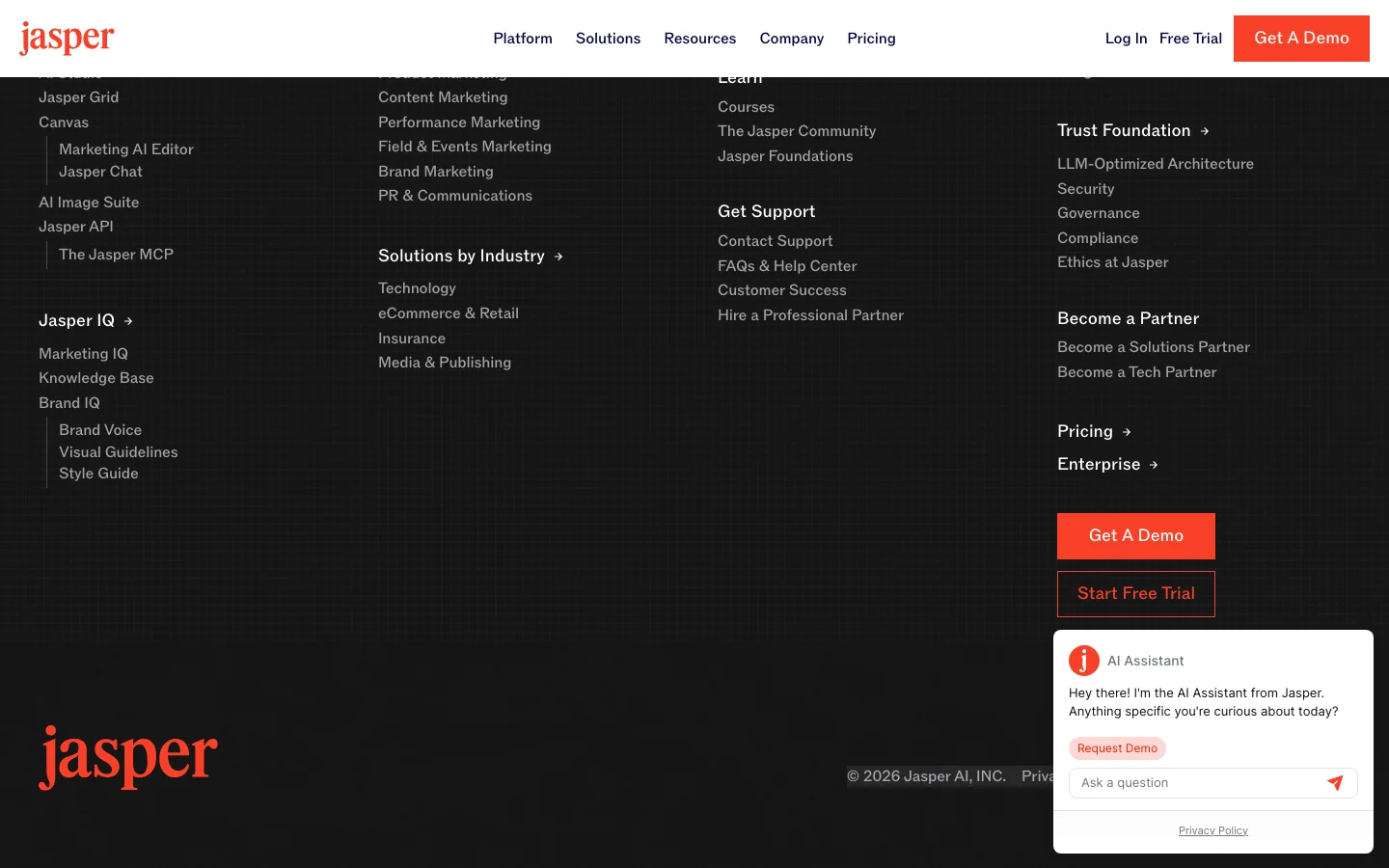Image resolution: width=1389 pixels, height=868 pixels.
Task: Open the Governance link
Action: click(1099, 213)
